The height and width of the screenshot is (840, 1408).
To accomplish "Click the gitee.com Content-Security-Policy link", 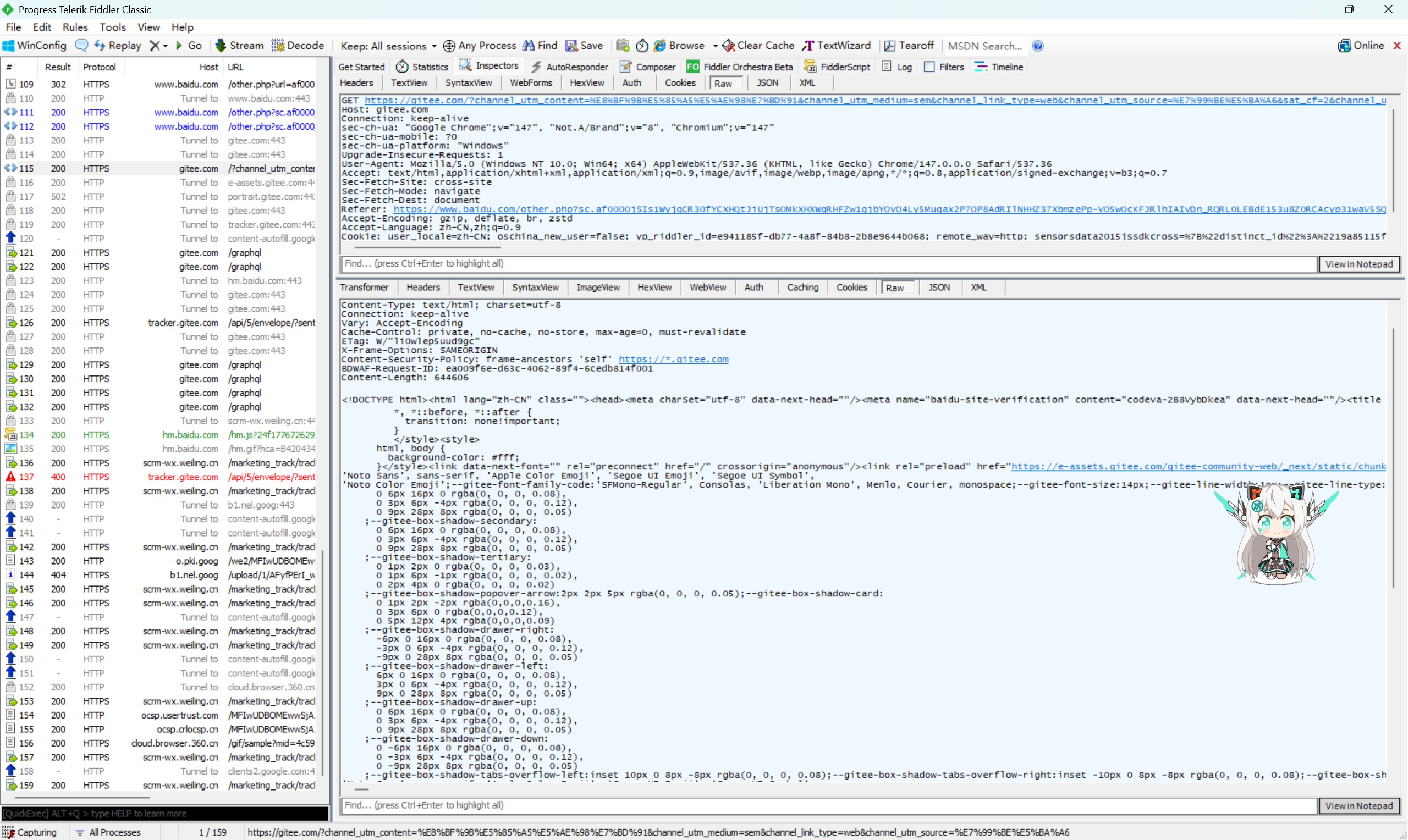I will (673, 360).
